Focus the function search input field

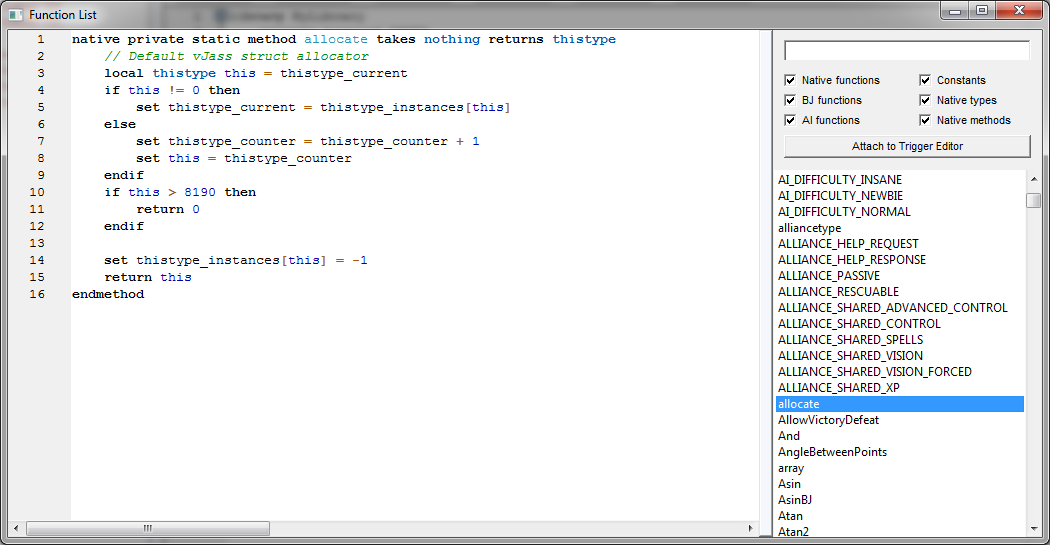tap(907, 50)
